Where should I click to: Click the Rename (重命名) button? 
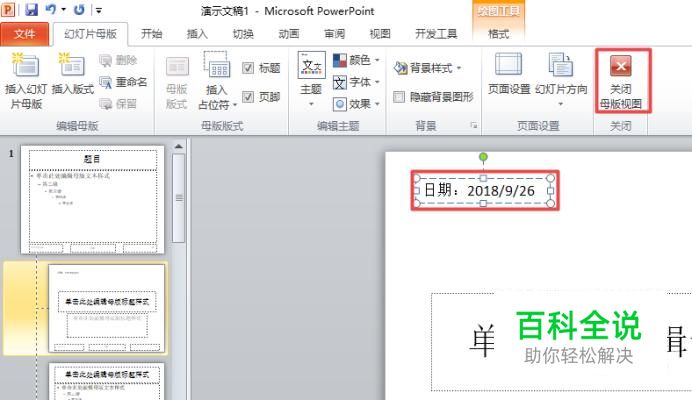pos(123,82)
